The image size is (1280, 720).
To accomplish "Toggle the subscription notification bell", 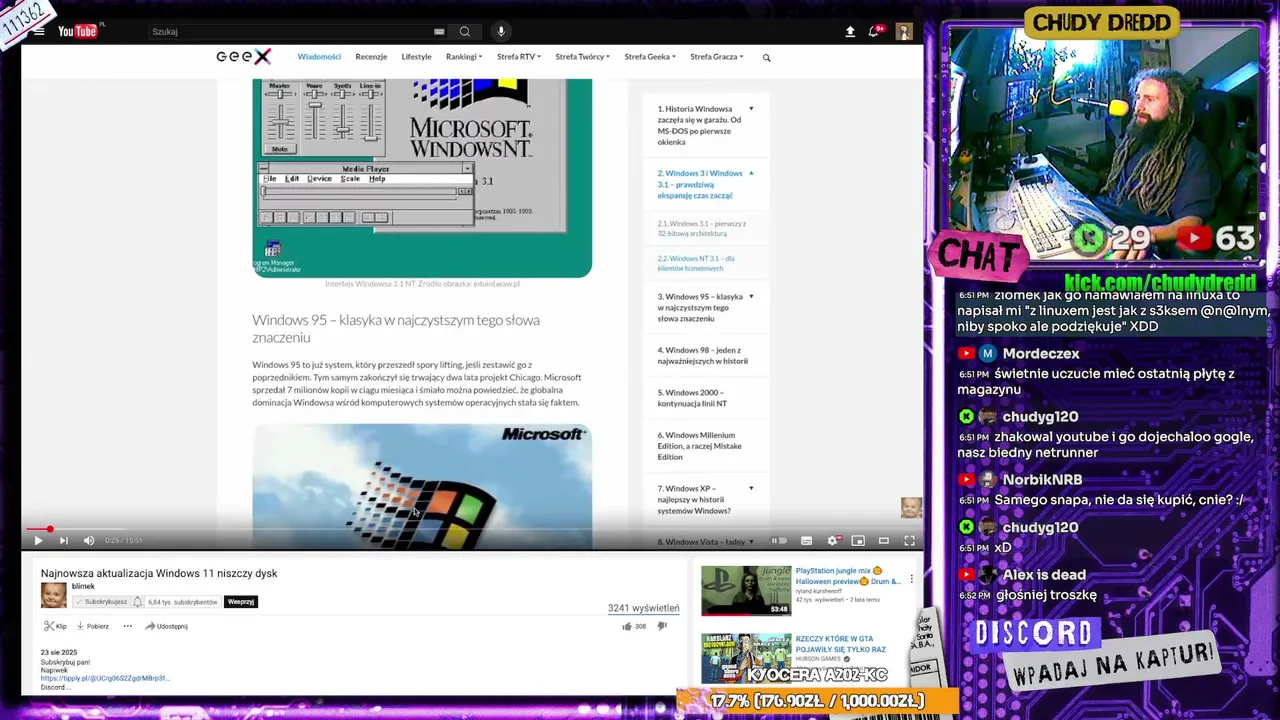I will coord(137,602).
